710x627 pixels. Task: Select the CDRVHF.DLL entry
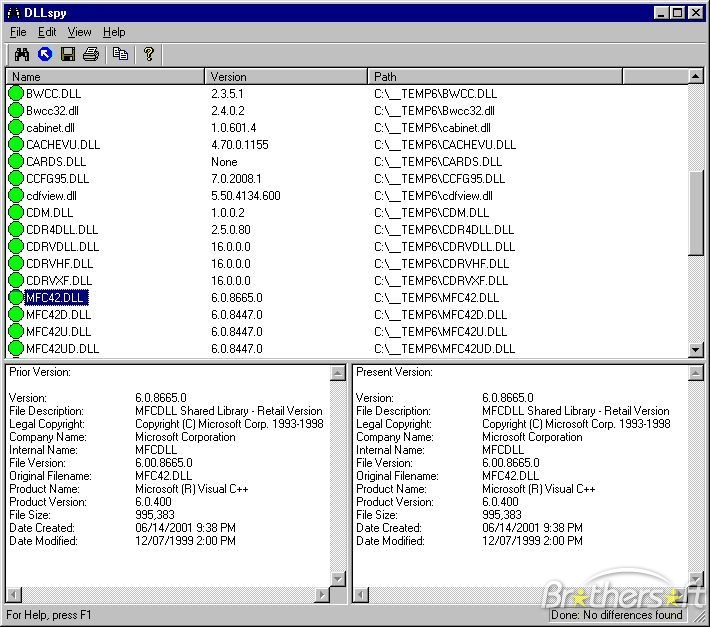[59, 263]
